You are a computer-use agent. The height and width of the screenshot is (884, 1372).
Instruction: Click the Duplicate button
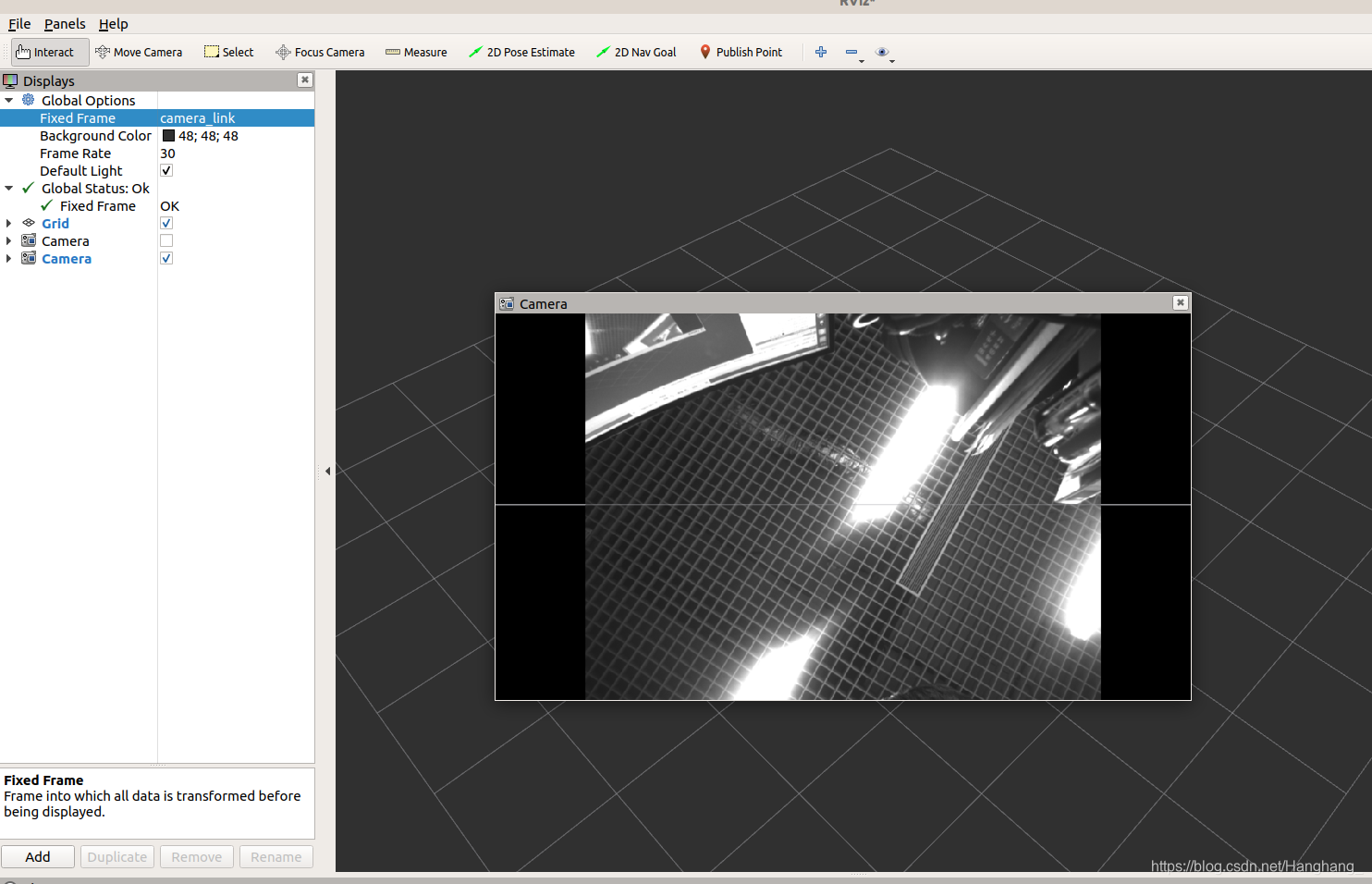point(117,857)
